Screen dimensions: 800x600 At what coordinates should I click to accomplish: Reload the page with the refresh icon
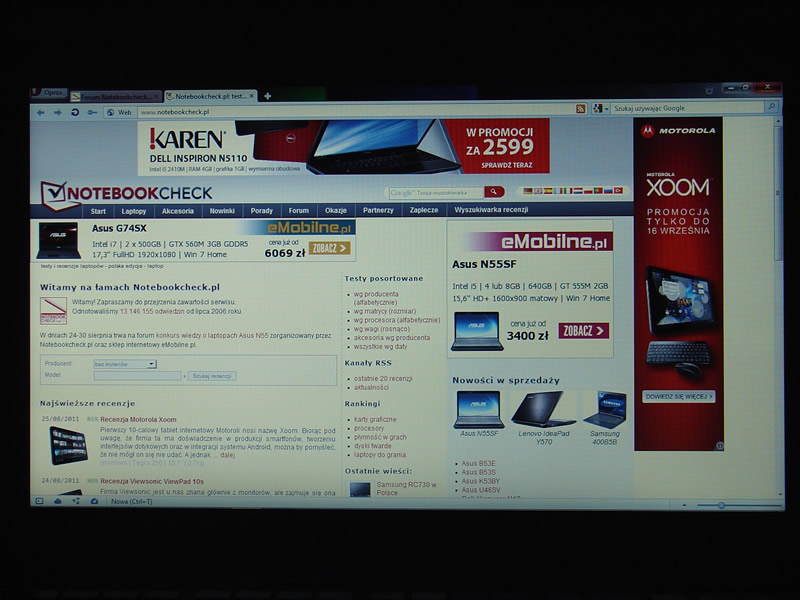point(75,112)
